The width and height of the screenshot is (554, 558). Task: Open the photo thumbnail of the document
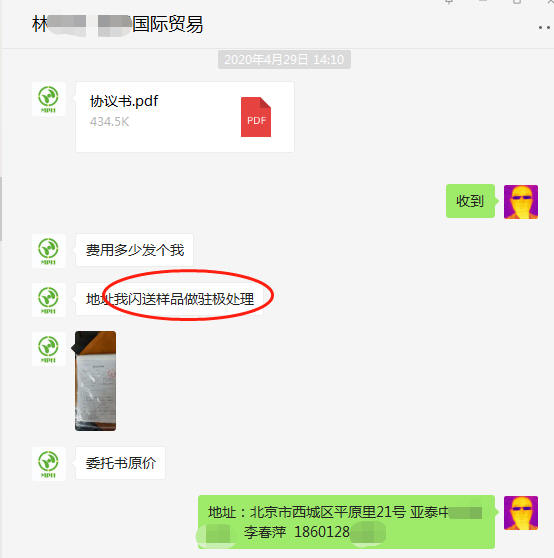click(x=95, y=381)
